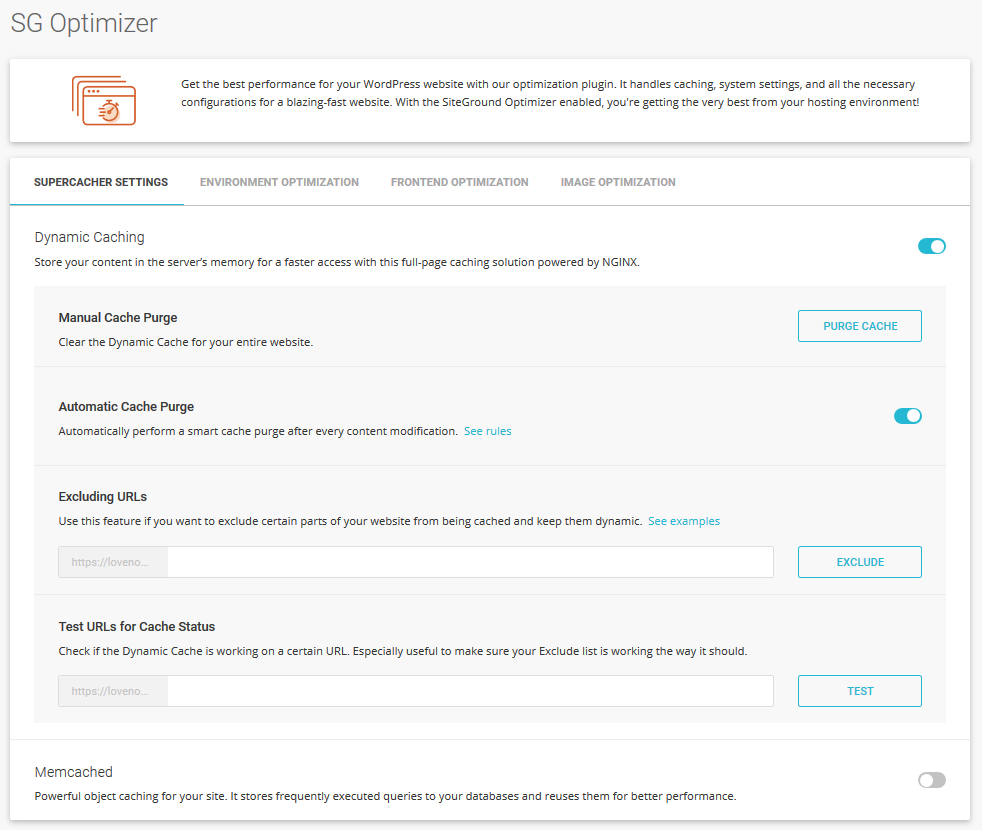
Task: Click 'Powerful object caching' description text
Action: coord(385,796)
